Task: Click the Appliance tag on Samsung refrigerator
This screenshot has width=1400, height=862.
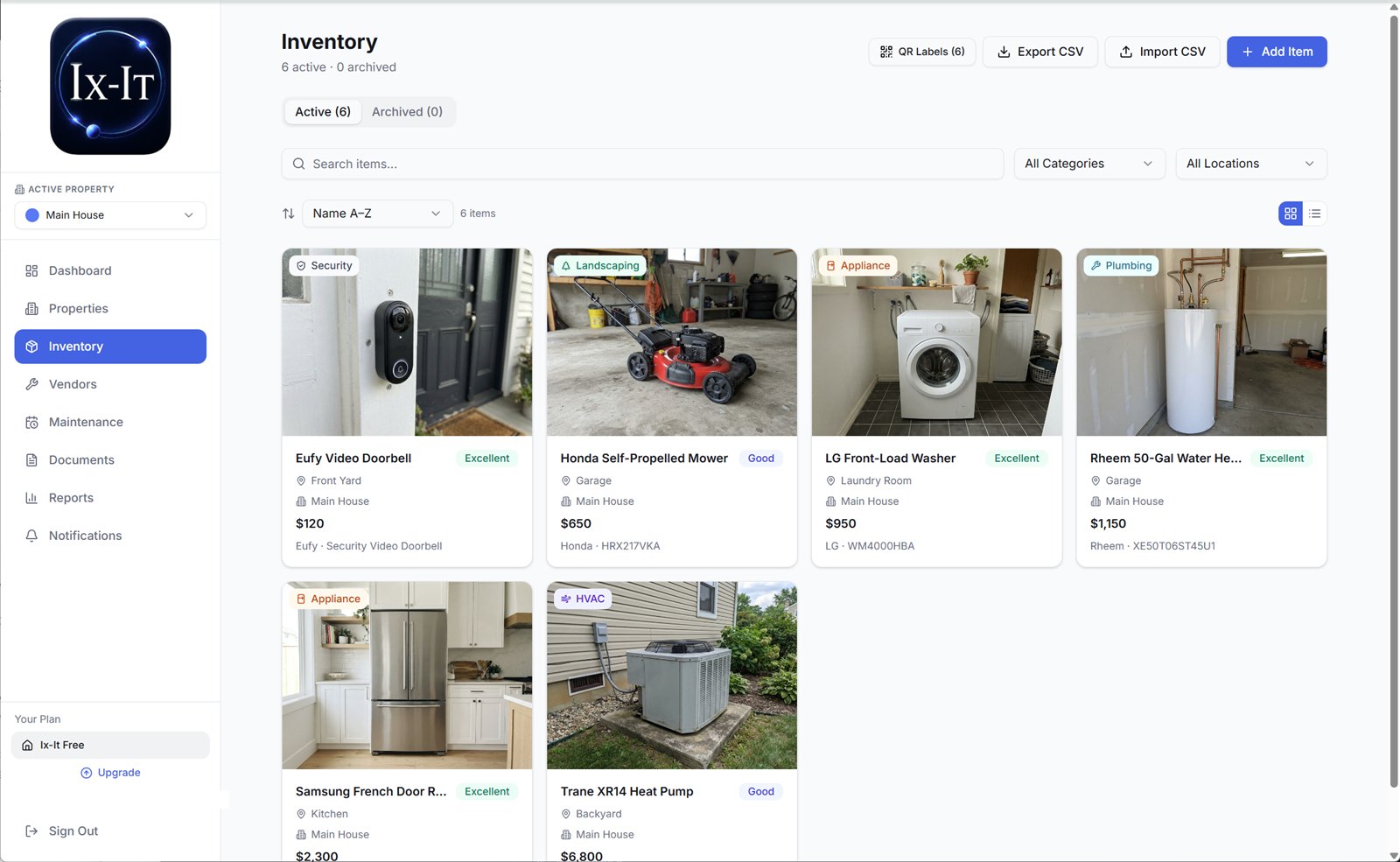Action: [328, 599]
